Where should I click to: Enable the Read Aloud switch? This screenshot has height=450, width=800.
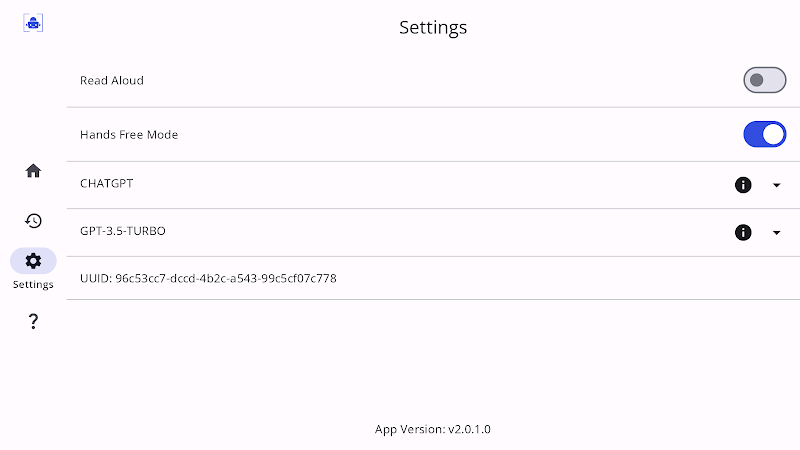click(764, 80)
